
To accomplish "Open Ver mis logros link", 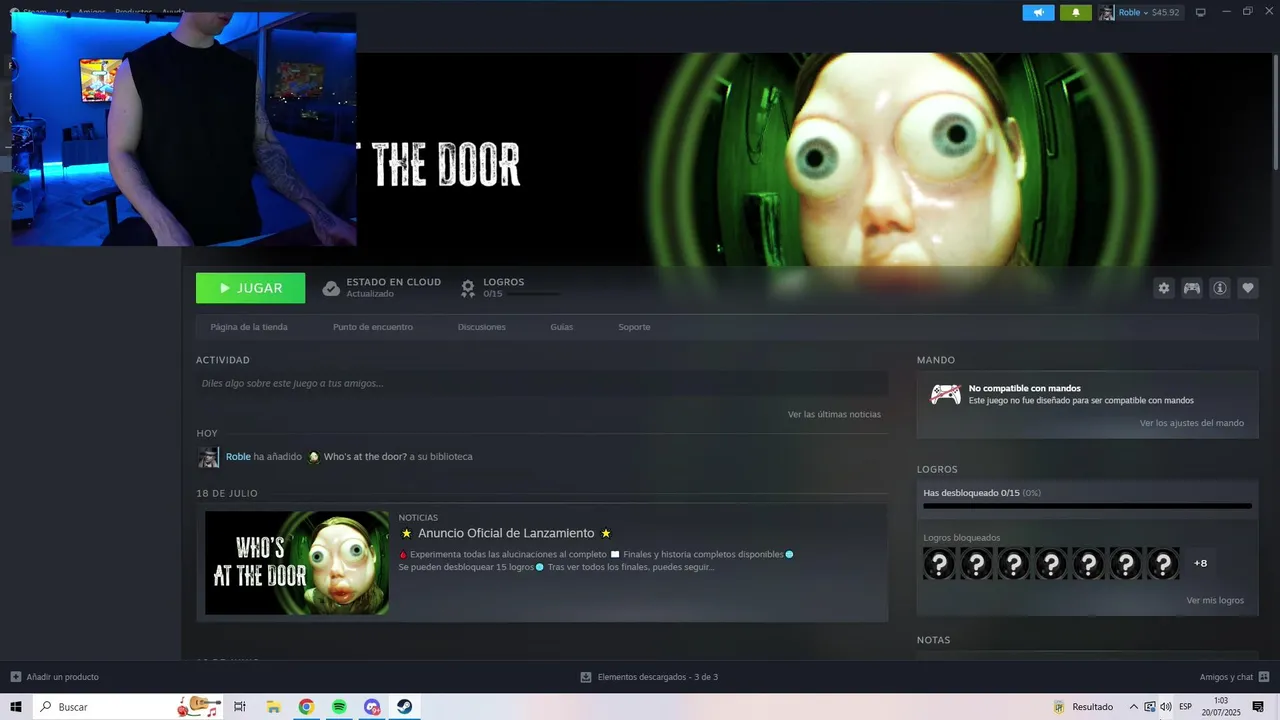I will click(1215, 601).
